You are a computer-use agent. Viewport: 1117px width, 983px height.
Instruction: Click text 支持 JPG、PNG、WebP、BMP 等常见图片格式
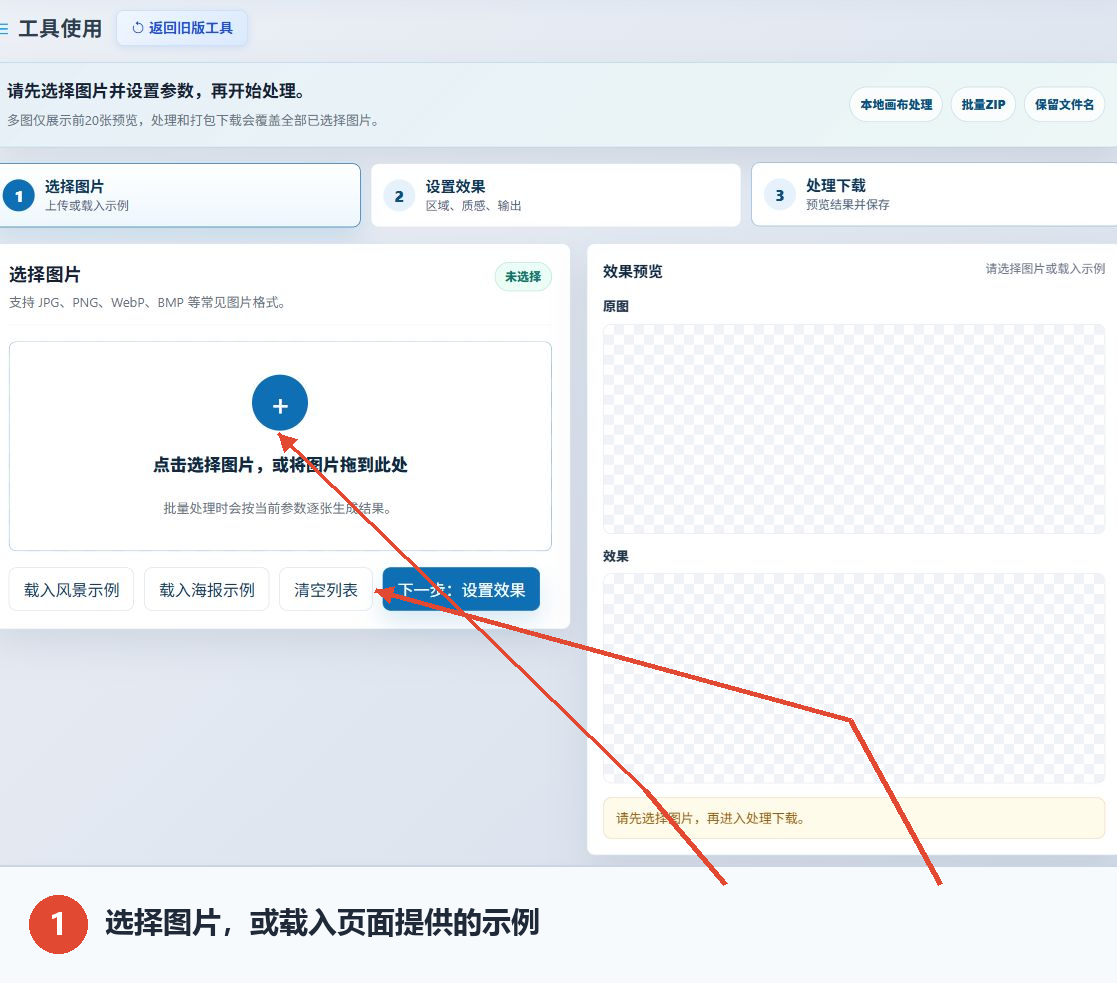click(147, 303)
